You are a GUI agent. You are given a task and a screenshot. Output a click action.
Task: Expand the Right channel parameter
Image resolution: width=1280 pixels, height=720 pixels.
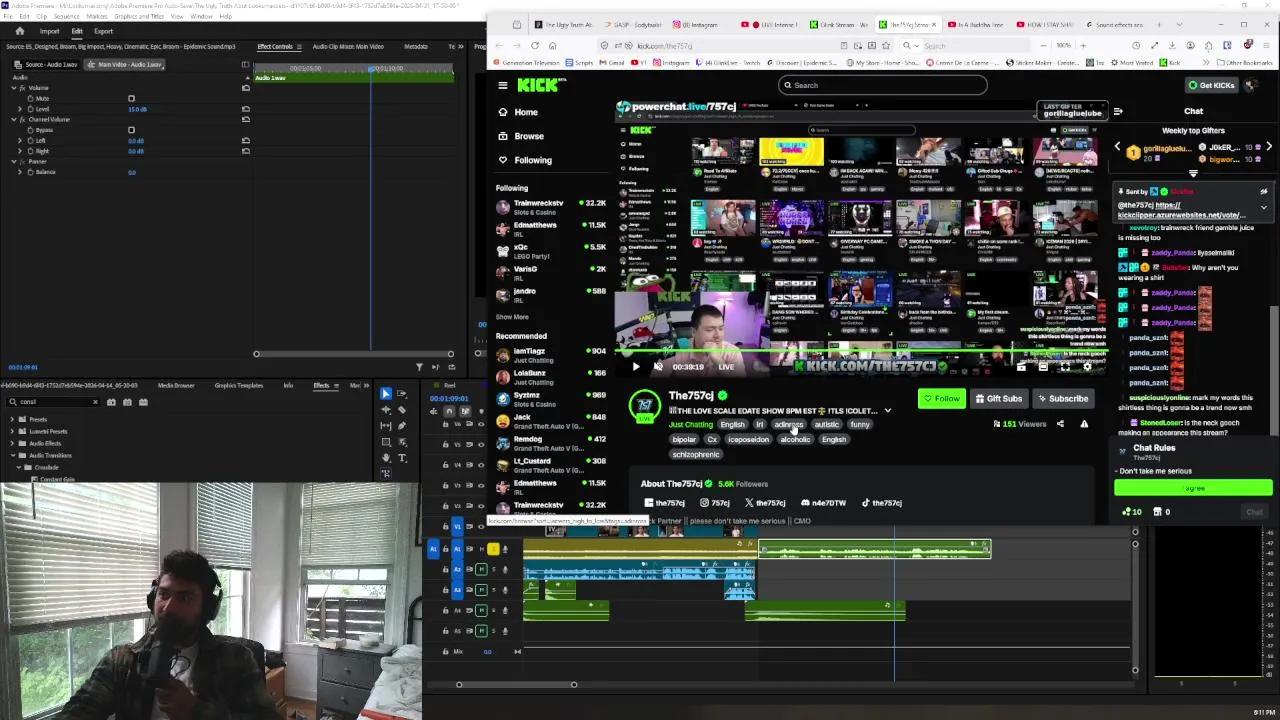(20, 151)
